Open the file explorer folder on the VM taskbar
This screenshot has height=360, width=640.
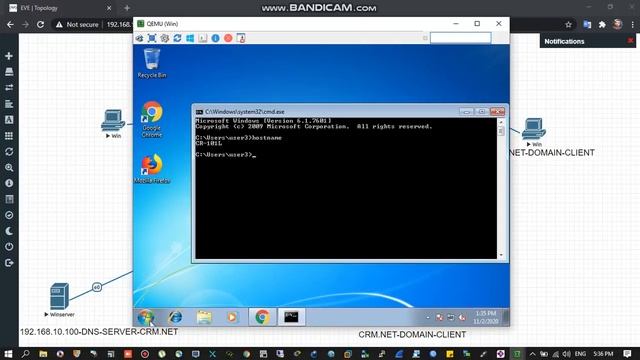click(204, 317)
